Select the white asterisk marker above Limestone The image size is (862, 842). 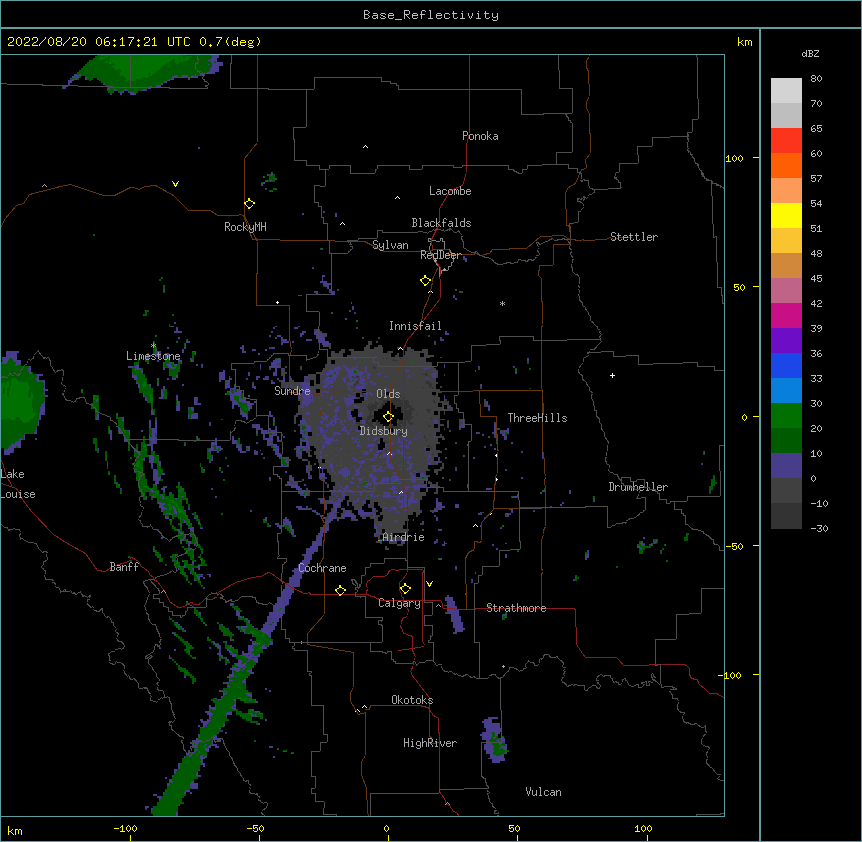(153, 346)
